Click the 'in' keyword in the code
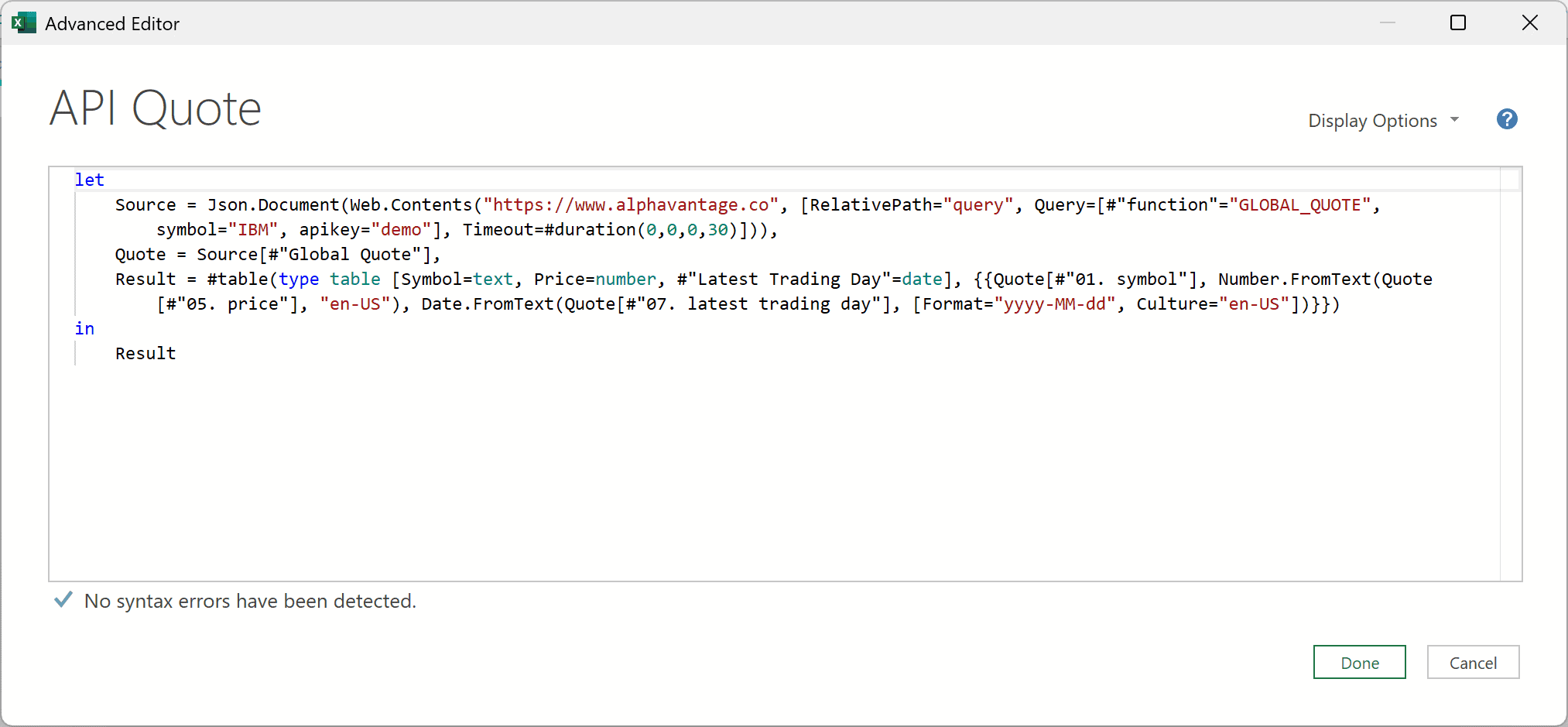This screenshot has width=1568, height=727. [84, 328]
